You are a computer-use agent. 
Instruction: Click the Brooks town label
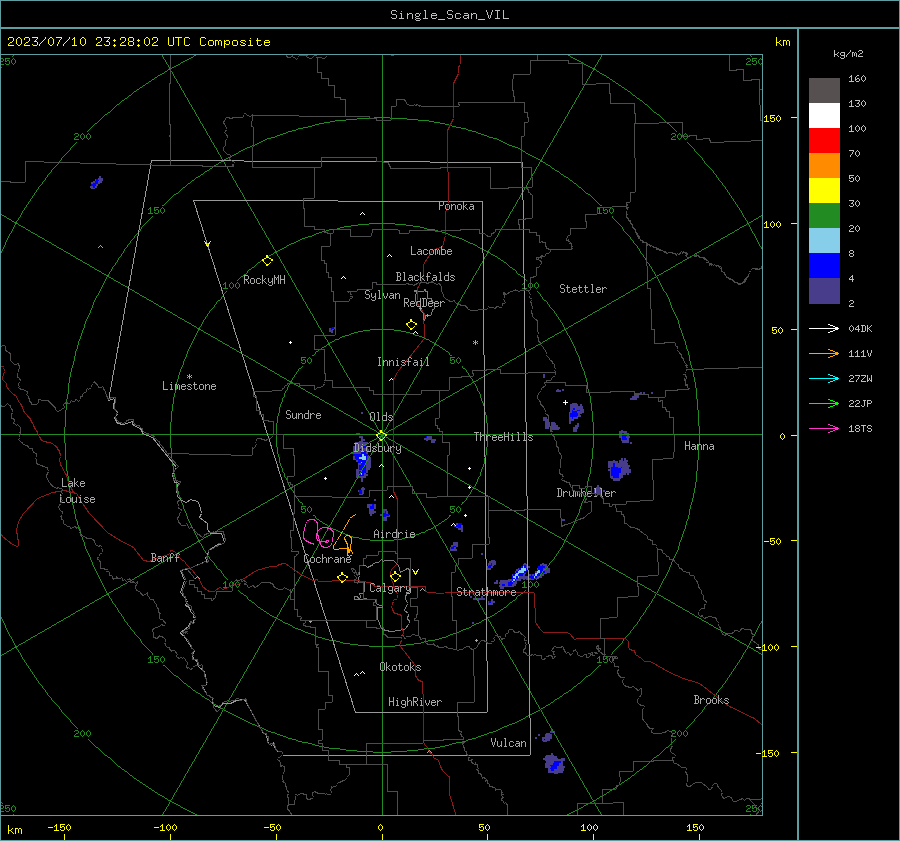711,700
